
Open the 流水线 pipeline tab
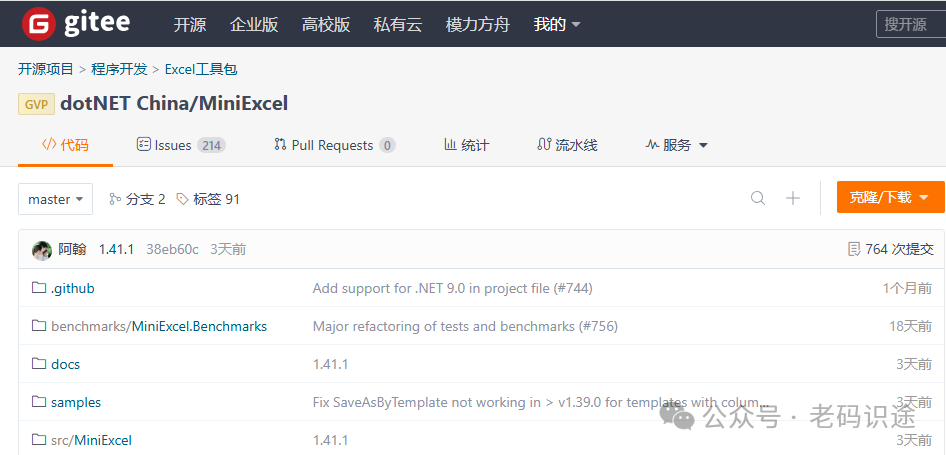[567, 145]
